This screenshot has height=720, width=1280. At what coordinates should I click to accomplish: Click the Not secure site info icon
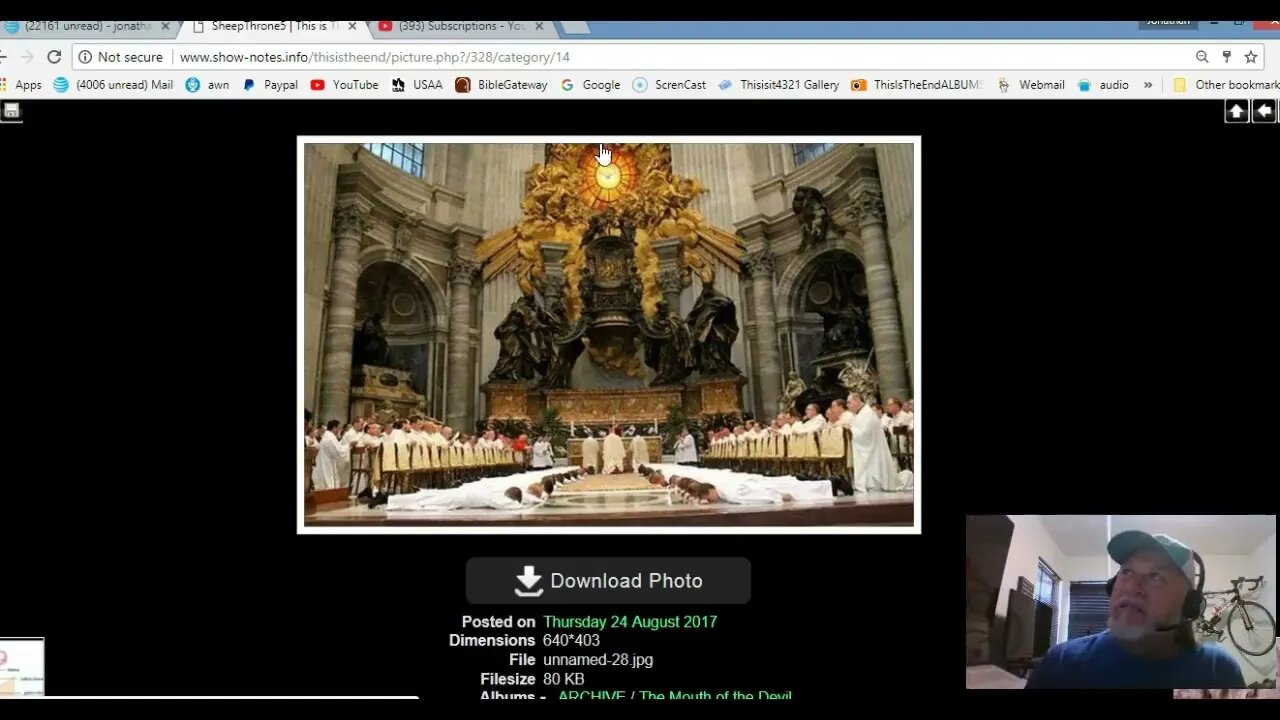pyautogui.click(x=85, y=57)
